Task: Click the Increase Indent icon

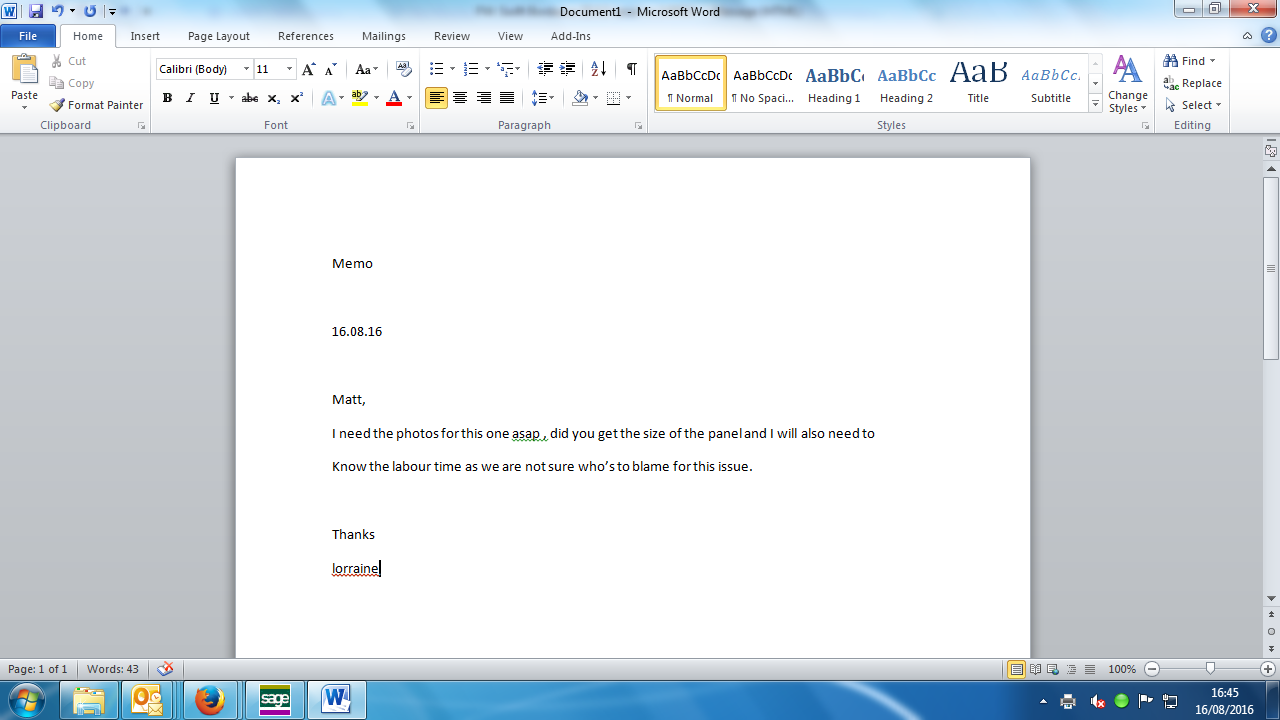Action: tap(567, 69)
